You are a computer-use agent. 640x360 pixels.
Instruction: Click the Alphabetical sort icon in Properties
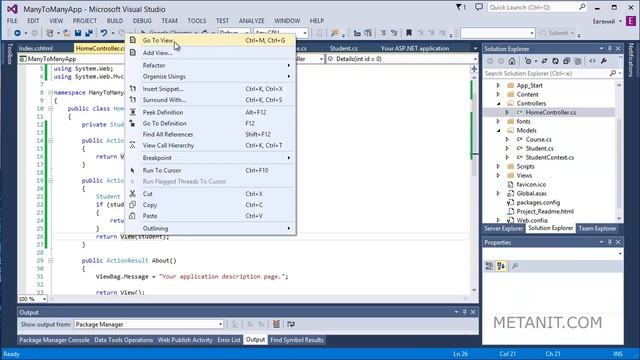coord(501,266)
